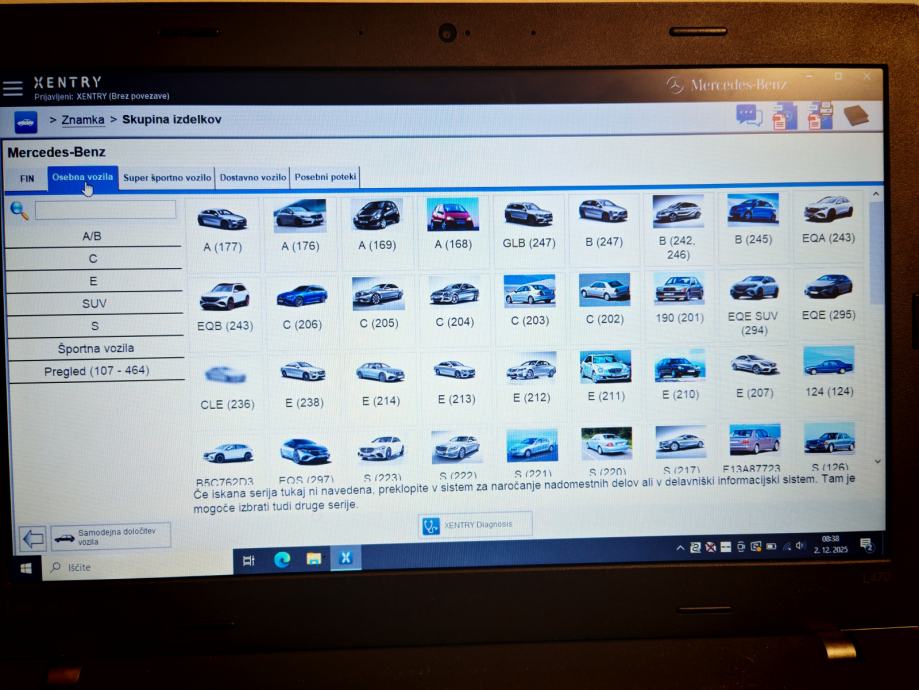The height and width of the screenshot is (690, 919).
Task: Select the C (204) vehicle
Action: [x=454, y=304]
